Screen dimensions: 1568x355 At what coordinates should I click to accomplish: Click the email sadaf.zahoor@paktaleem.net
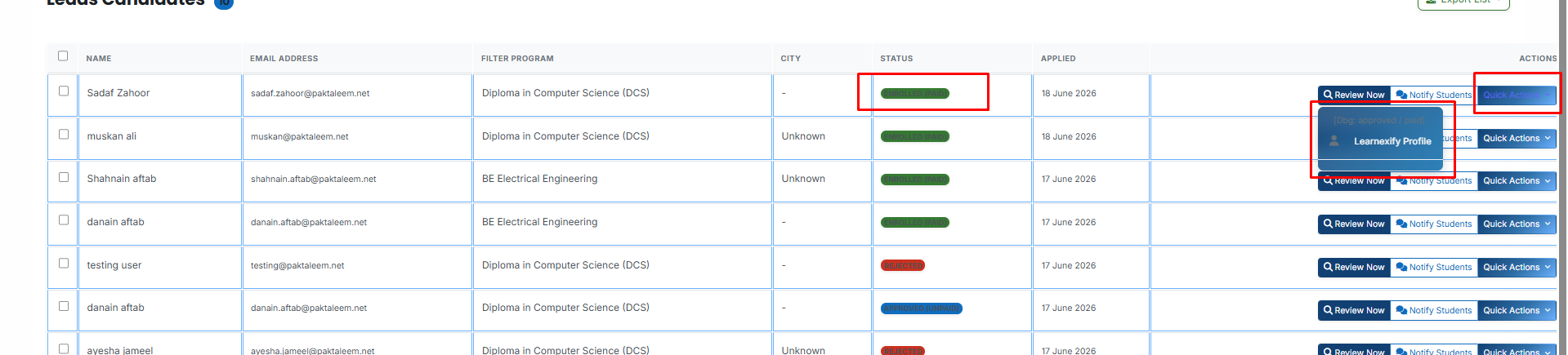(310, 94)
